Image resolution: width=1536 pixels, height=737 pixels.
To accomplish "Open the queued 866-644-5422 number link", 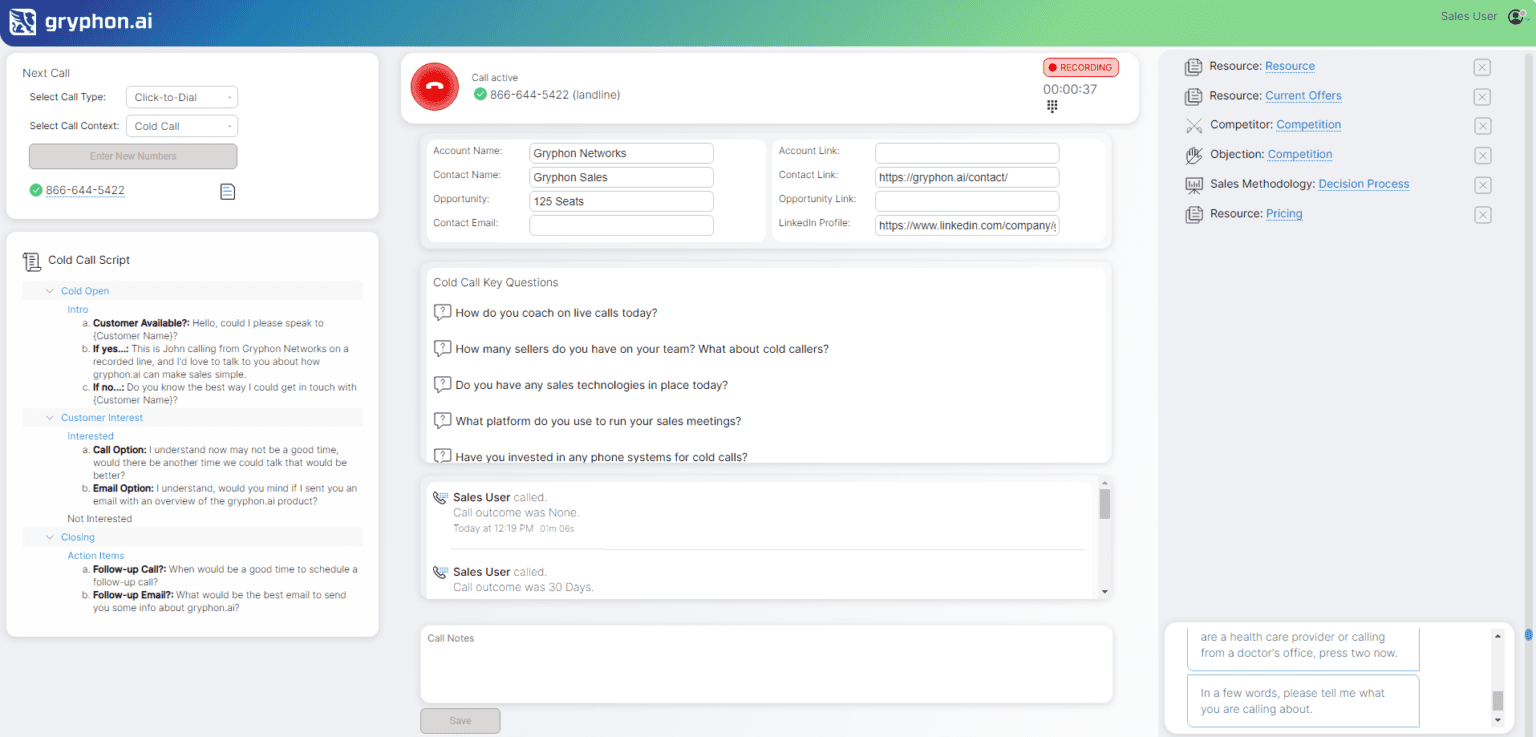I will pyautogui.click(x=85, y=190).
